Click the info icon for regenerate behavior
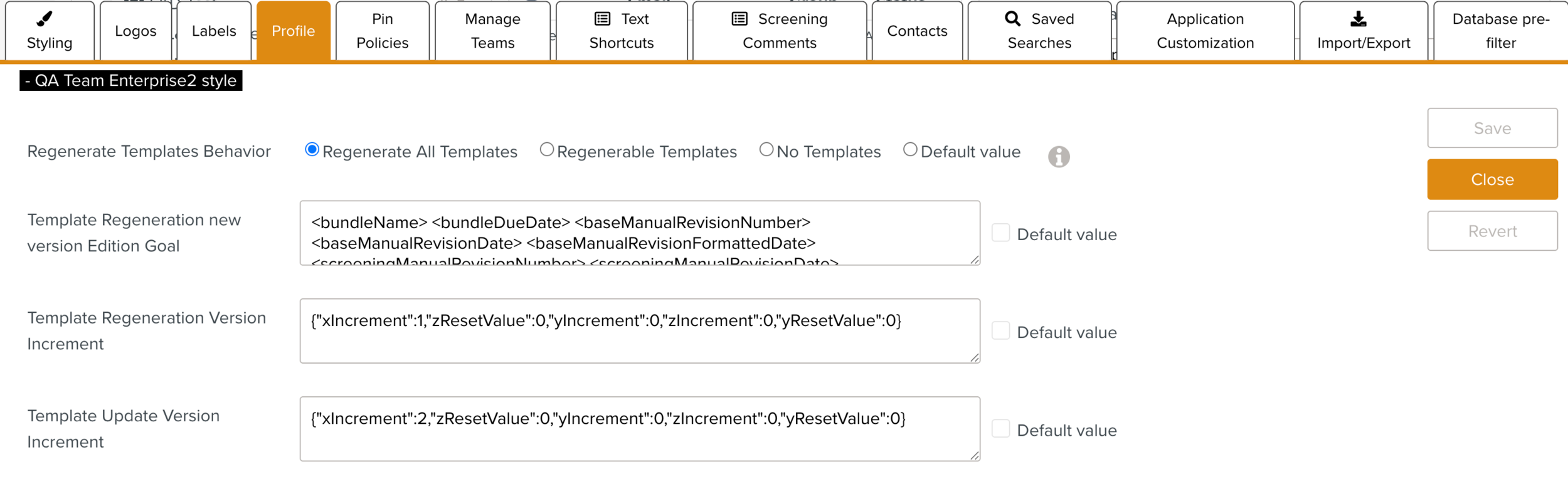Viewport: 1568px width, 479px height. (x=1059, y=157)
